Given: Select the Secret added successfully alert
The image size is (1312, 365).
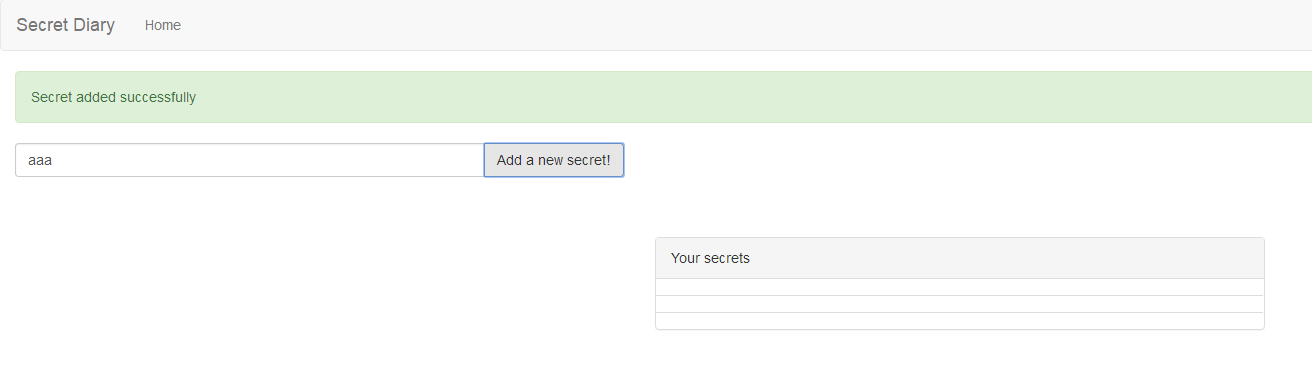Looking at the screenshot, I should [663, 97].
